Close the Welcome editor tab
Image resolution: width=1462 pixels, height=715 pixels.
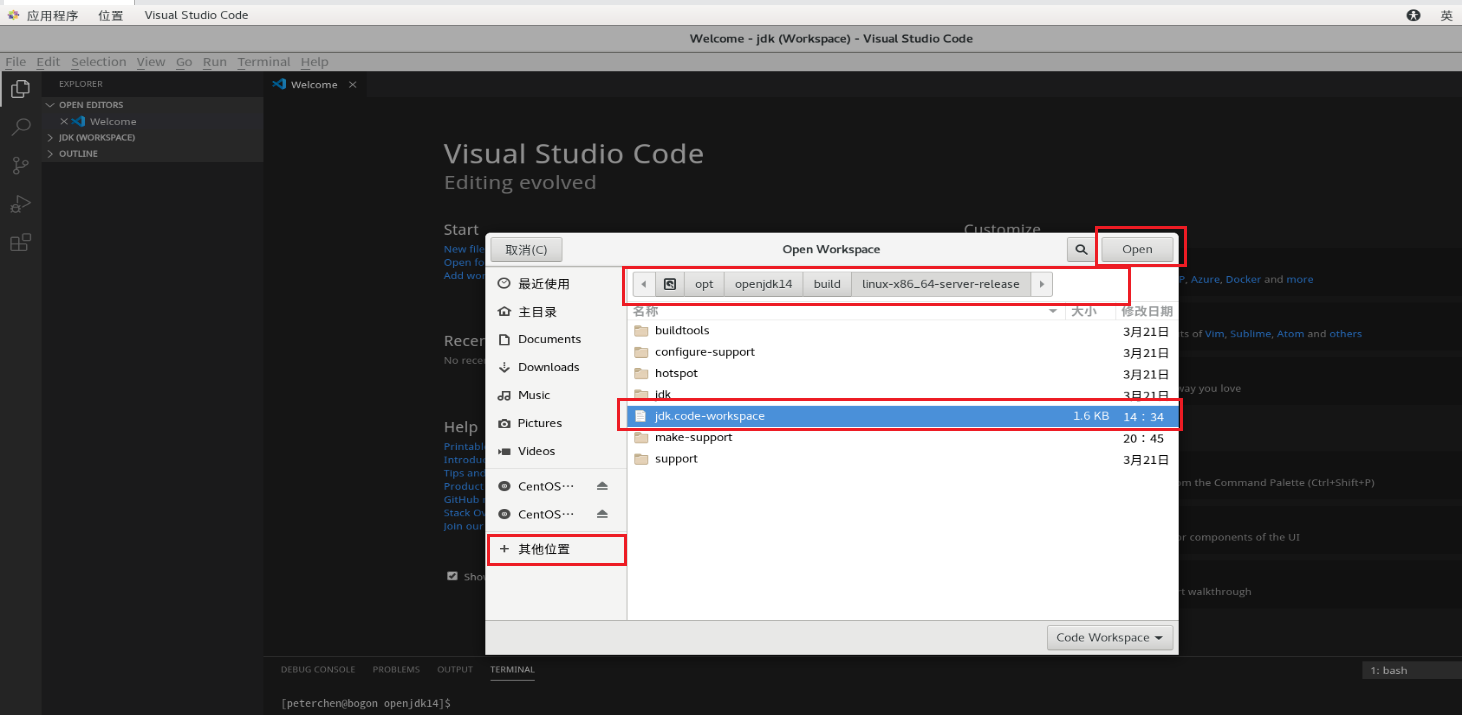(352, 85)
